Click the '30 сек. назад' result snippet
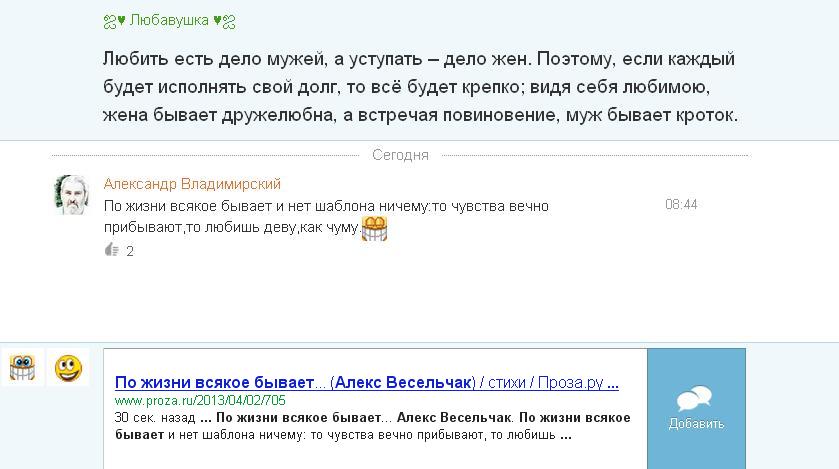Viewport: 839px width, 469px height. point(372,425)
